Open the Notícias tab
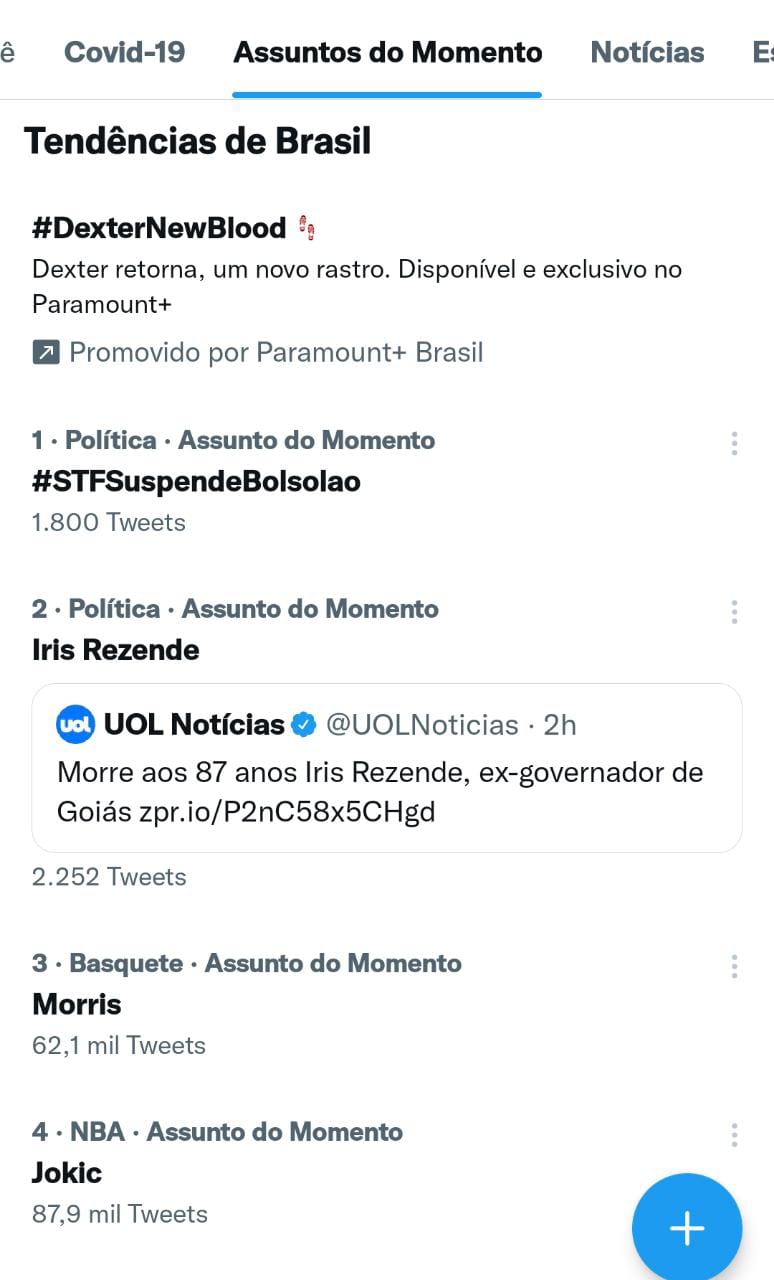The image size is (774, 1280). [x=647, y=52]
